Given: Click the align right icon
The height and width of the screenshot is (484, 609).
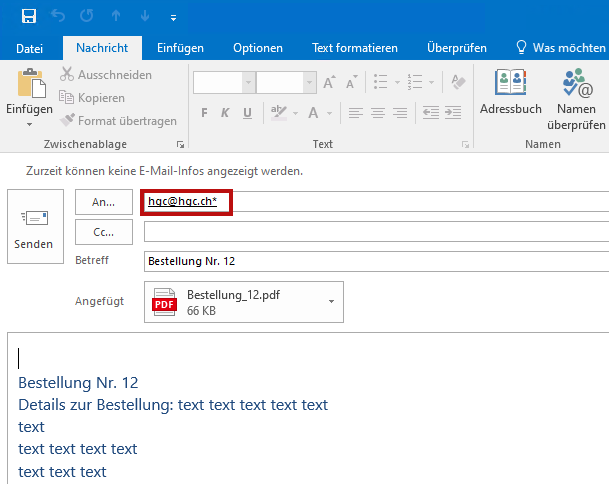Looking at the screenshot, I should [x=400, y=113].
